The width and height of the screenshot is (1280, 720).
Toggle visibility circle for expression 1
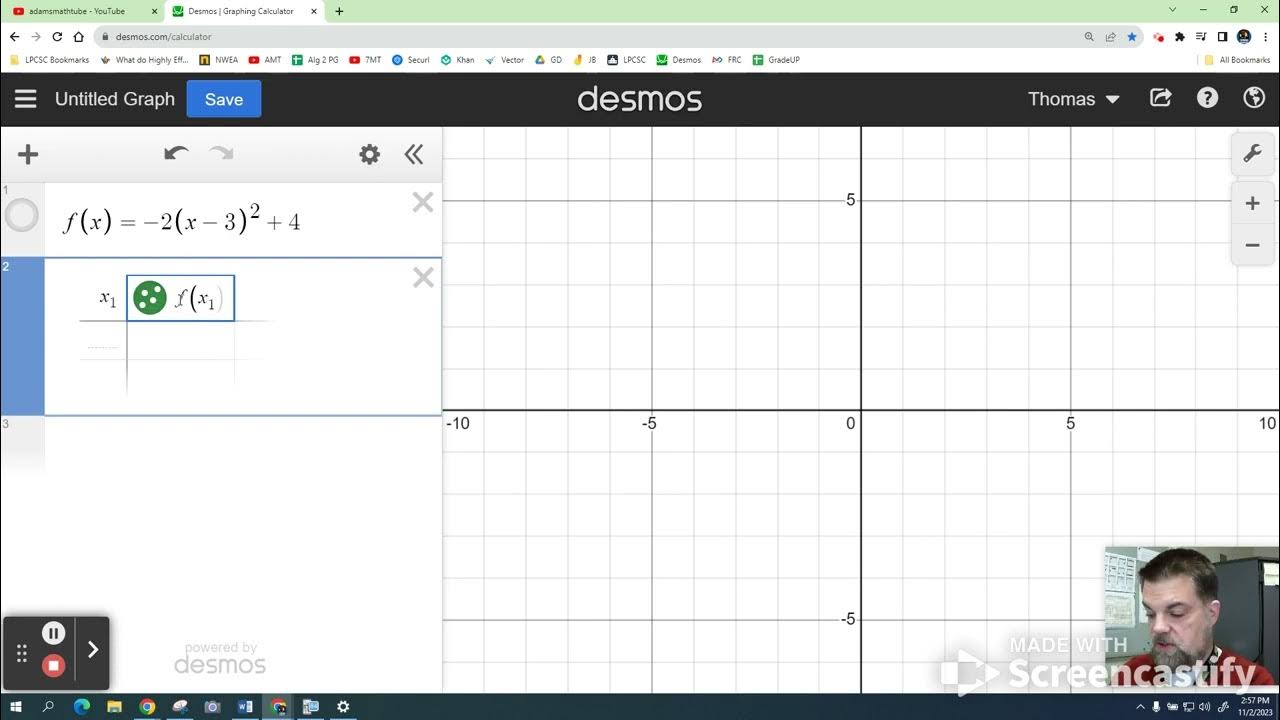coord(22,215)
